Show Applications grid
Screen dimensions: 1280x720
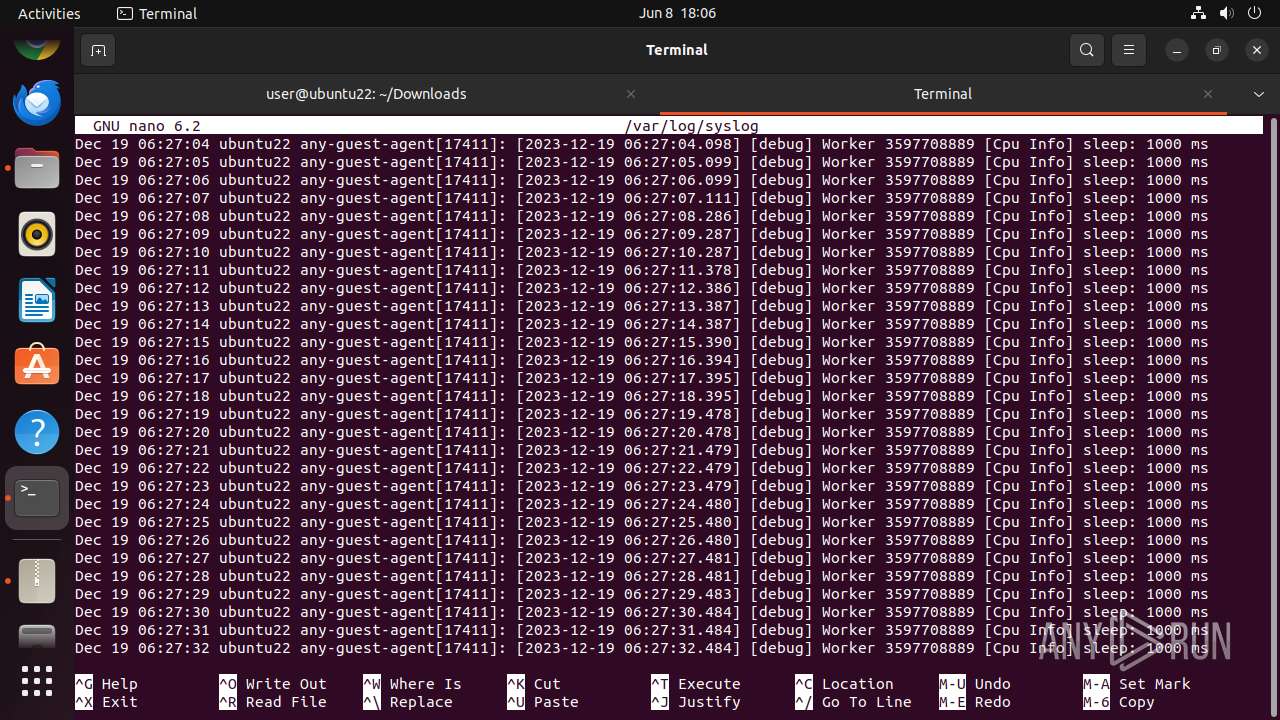[37, 681]
